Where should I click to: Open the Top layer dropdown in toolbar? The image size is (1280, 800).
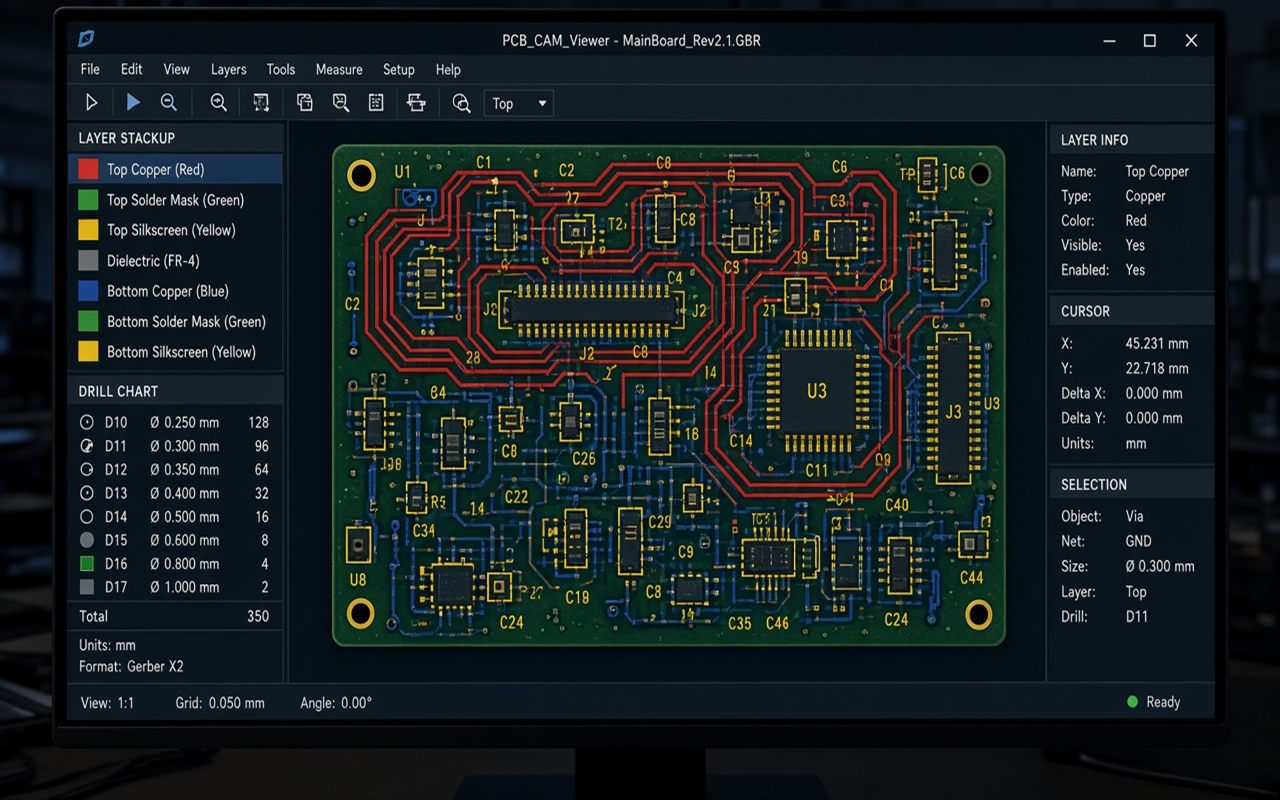(519, 103)
